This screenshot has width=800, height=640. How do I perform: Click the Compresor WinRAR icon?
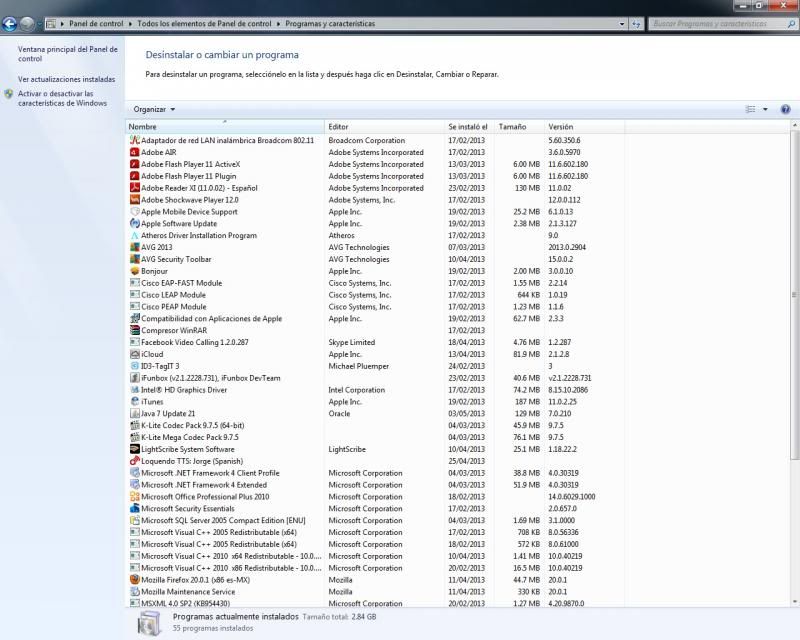click(x=135, y=330)
